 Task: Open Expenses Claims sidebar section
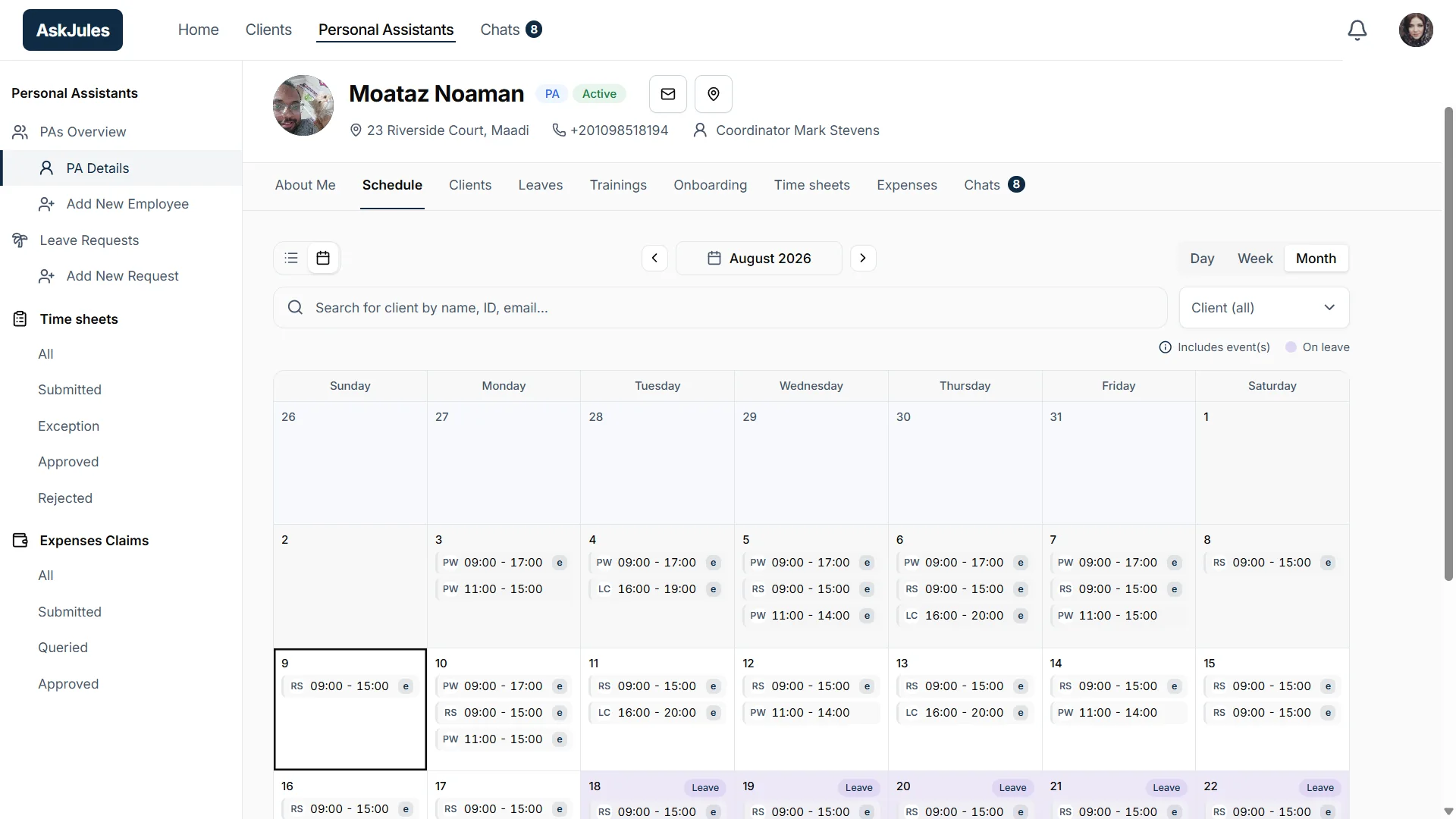point(94,541)
